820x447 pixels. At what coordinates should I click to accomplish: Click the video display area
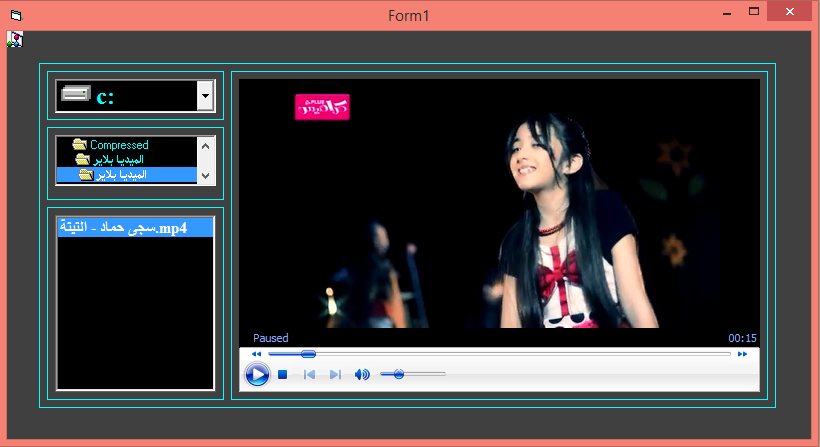click(499, 204)
